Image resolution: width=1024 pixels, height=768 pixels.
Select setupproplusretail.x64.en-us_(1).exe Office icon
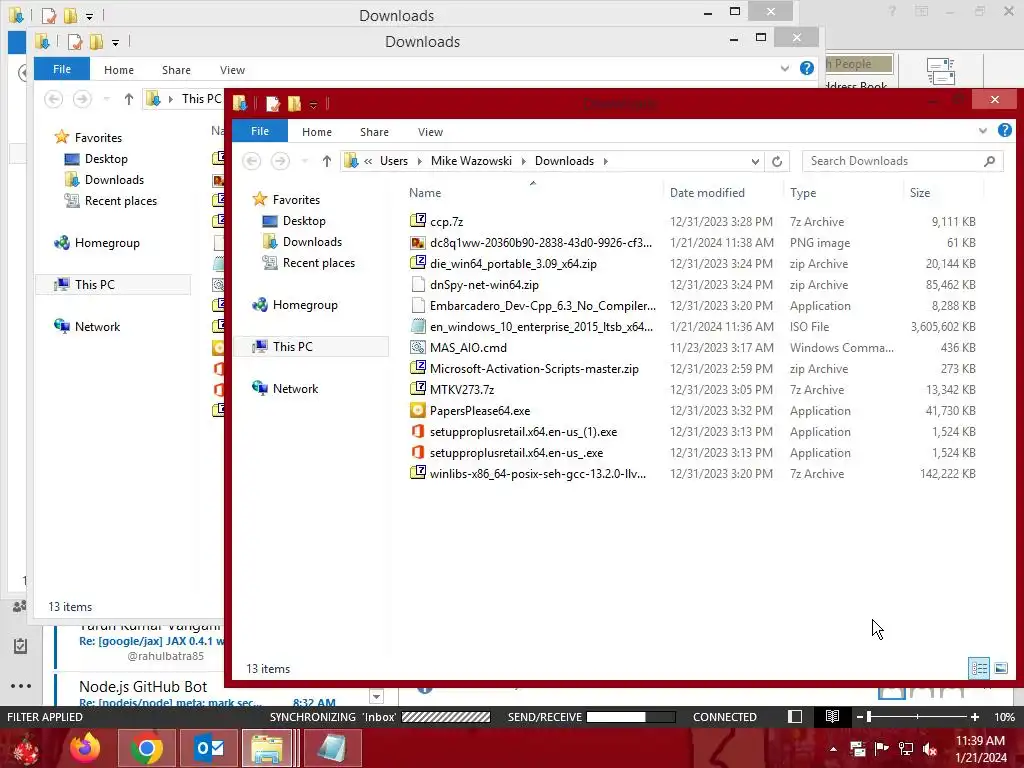[x=417, y=432]
